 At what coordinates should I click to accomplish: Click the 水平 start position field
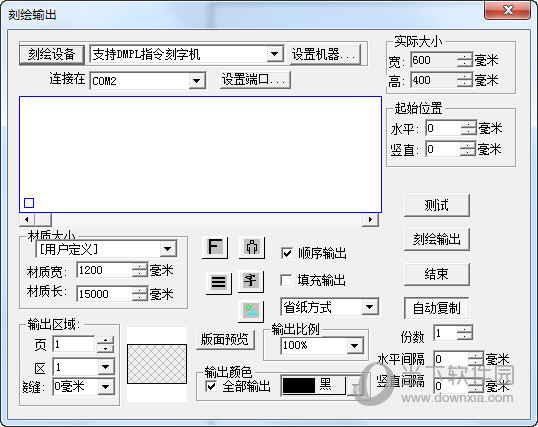pyautogui.click(x=444, y=128)
